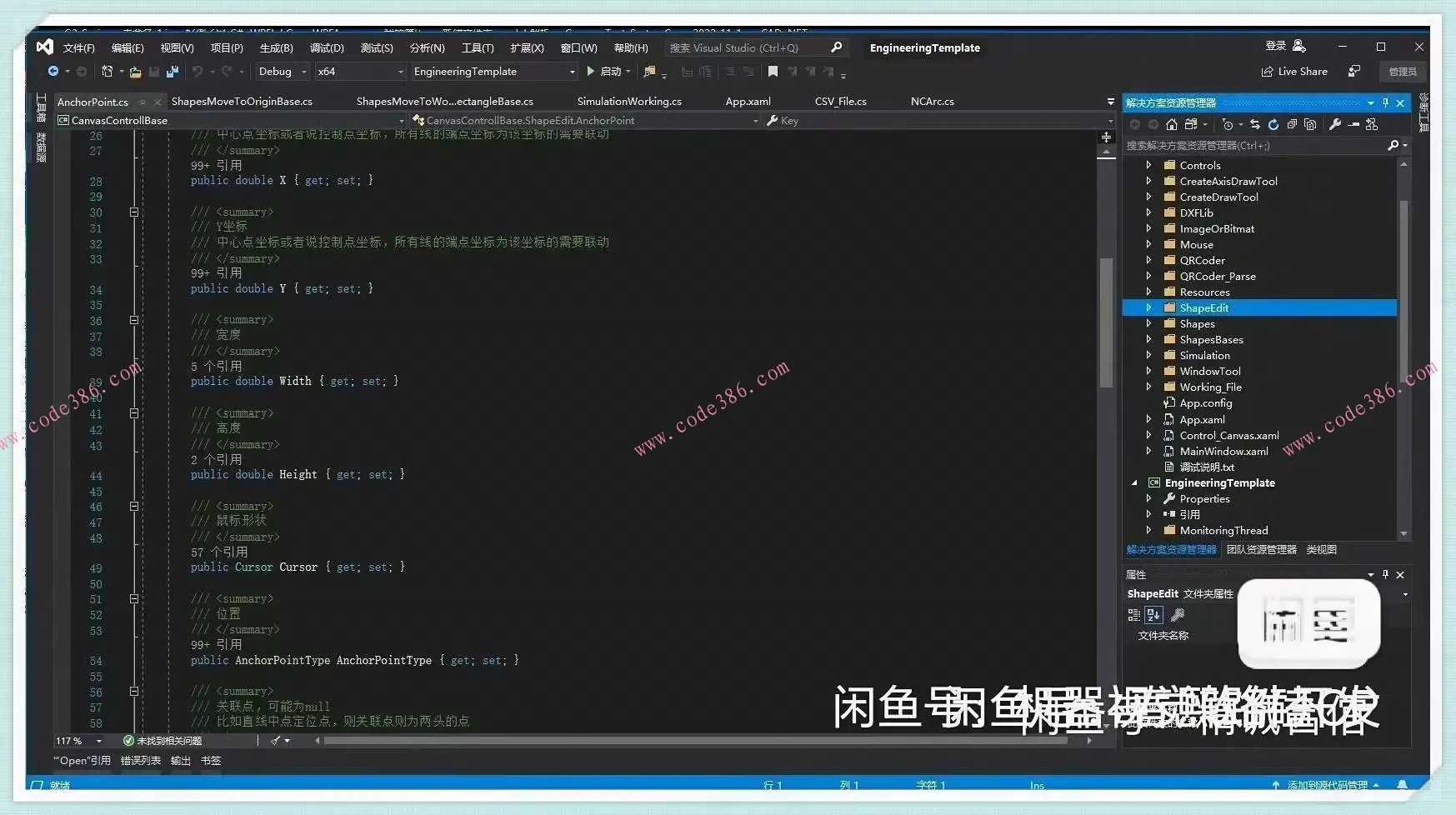Open the CanvasControllBase.ShapeEdit.AnchorPoint type dropdown

pos(586,121)
